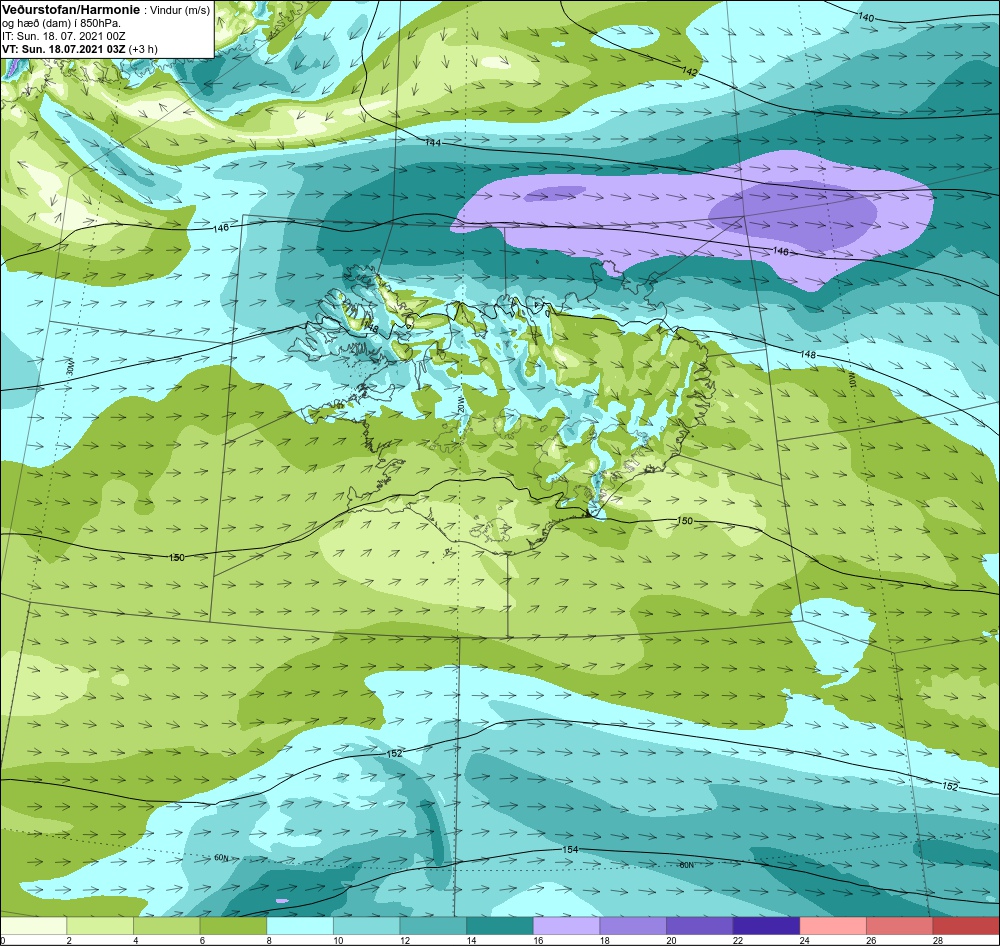
Task: Select the "og hæð (dam) í 850hPa." line
Action: (61, 23)
